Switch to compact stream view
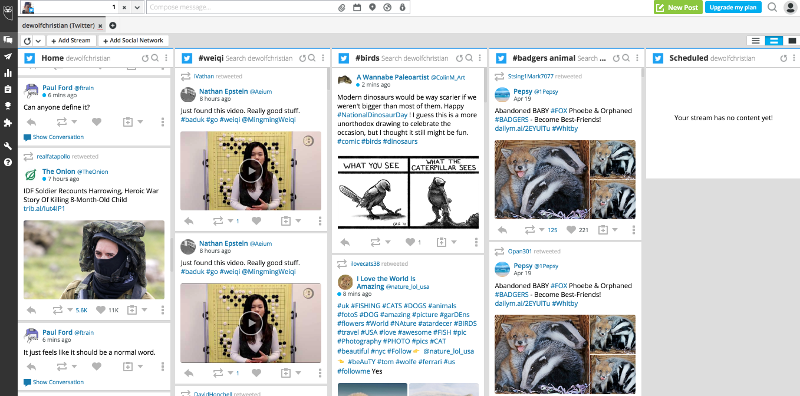Viewport: 800px width, 396px height. 756,41
